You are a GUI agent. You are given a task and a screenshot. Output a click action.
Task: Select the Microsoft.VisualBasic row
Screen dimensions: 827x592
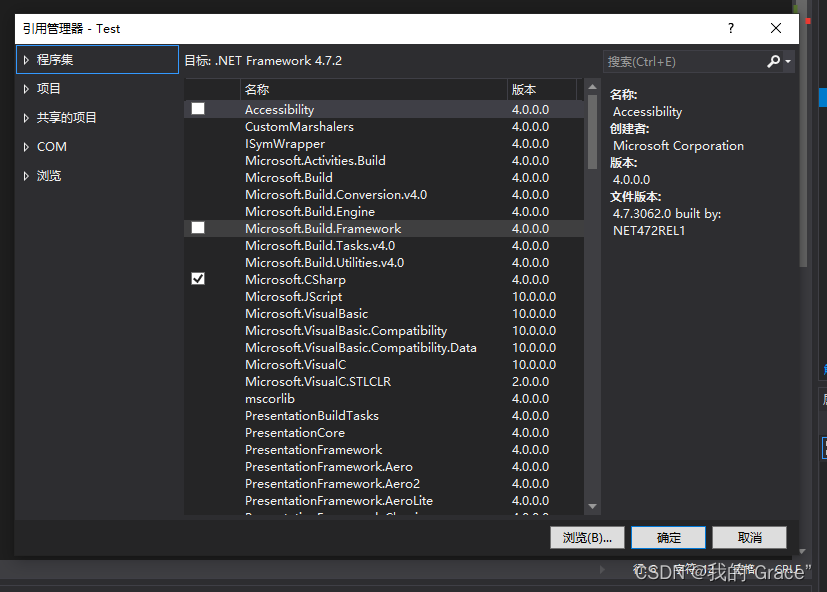pos(384,313)
